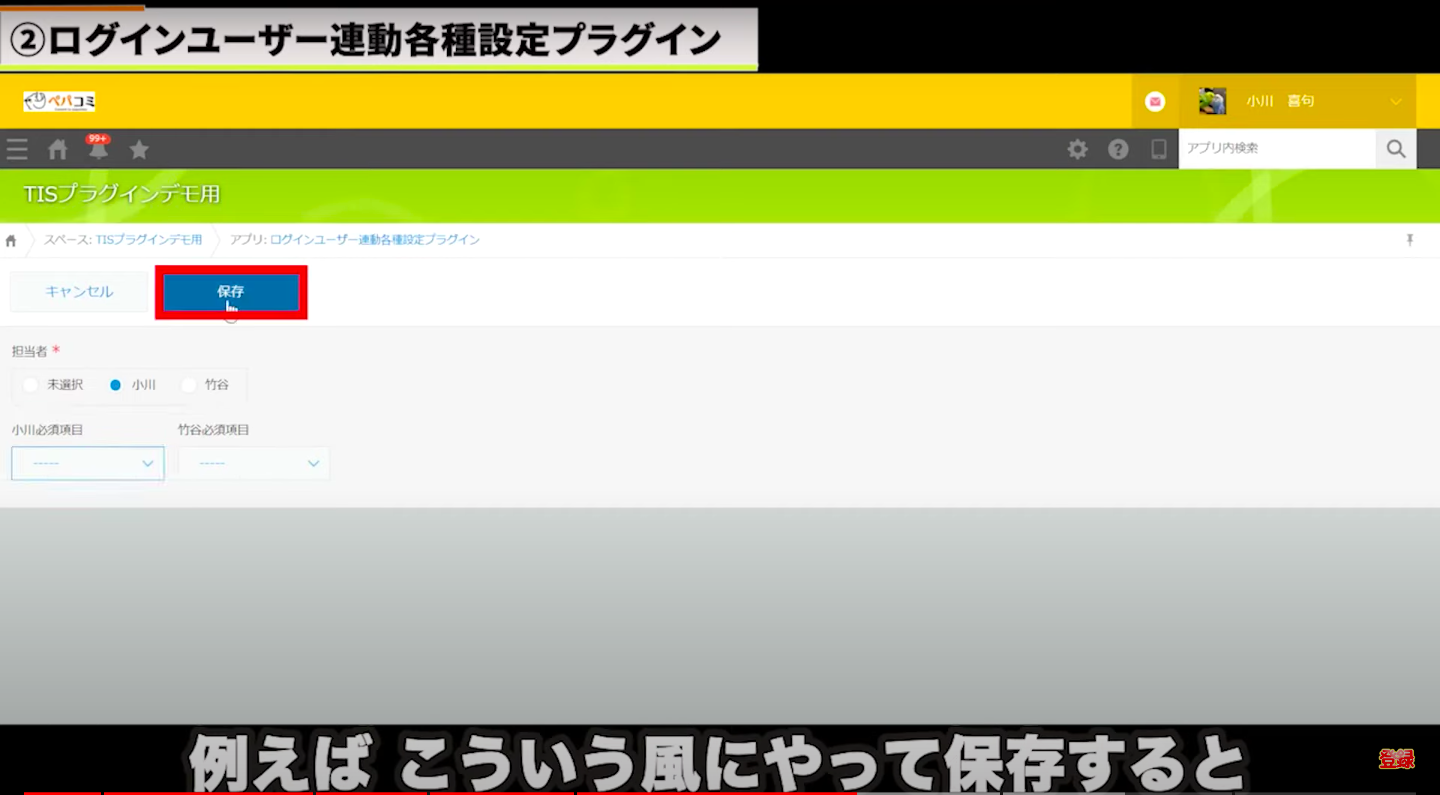Switch to mobile view phone icon
1440x795 pixels.
click(x=1158, y=149)
